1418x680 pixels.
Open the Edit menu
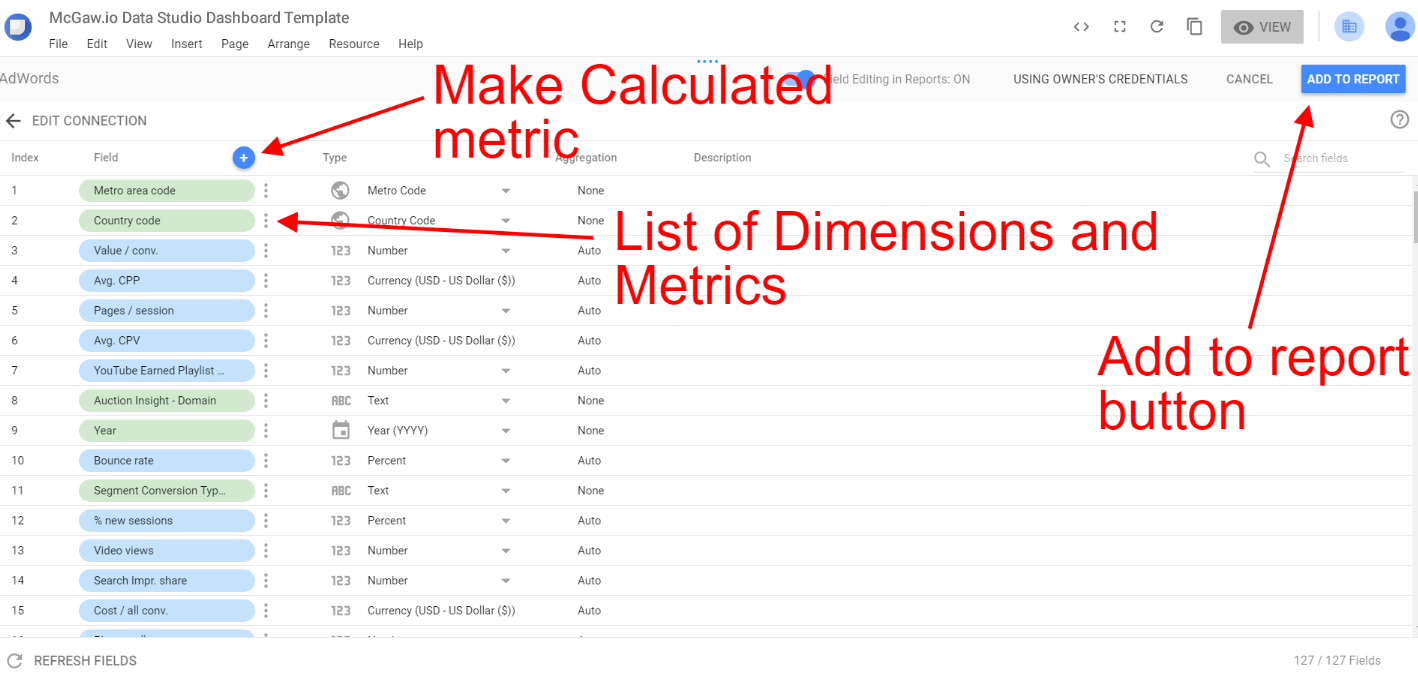(97, 44)
